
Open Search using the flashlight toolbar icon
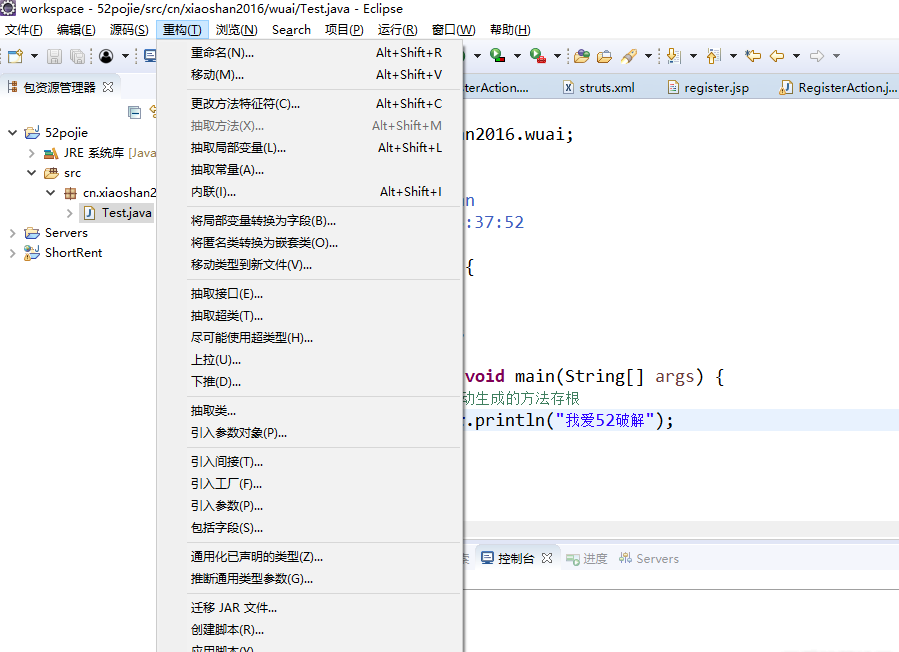click(629, 57)
